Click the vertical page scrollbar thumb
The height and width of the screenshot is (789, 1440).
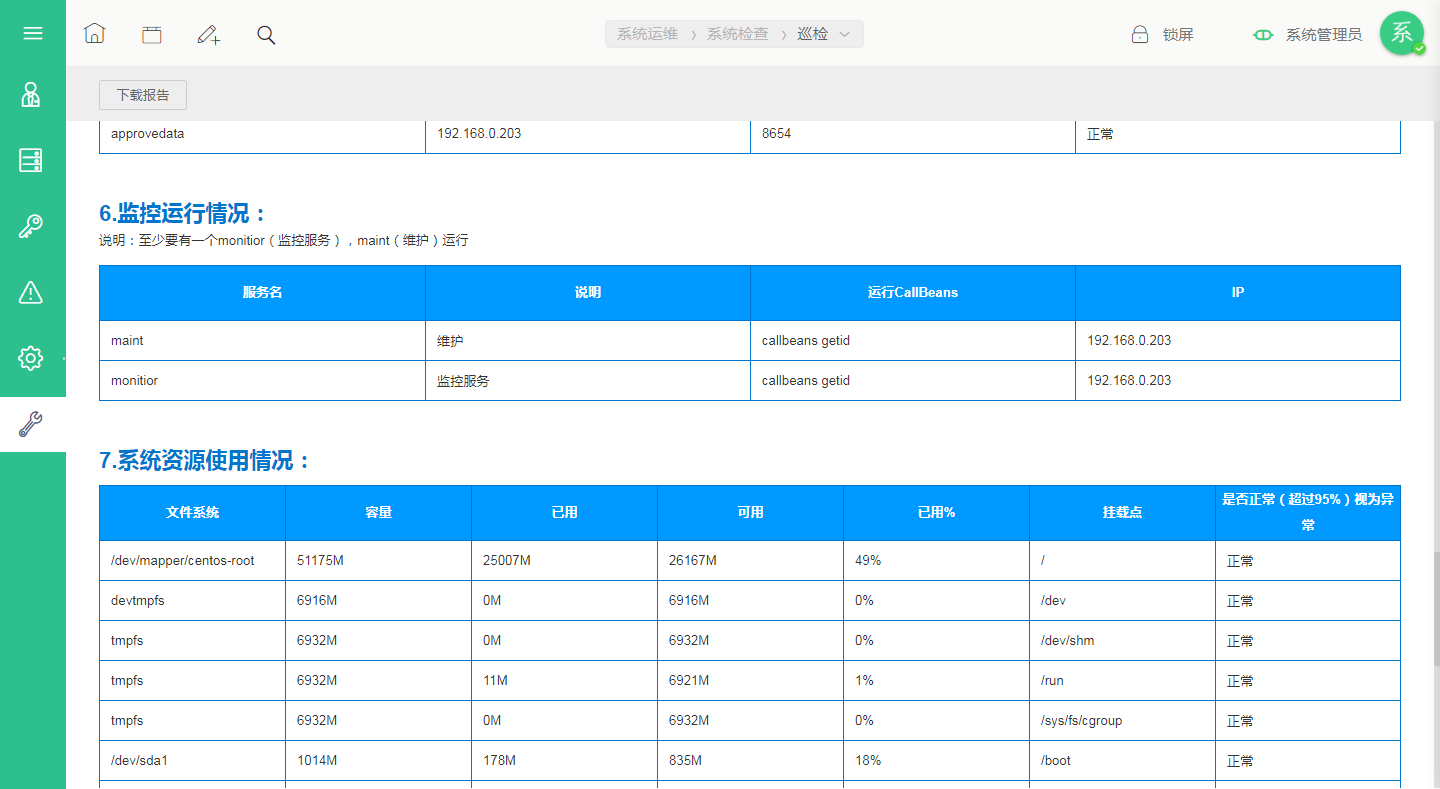1435,610
